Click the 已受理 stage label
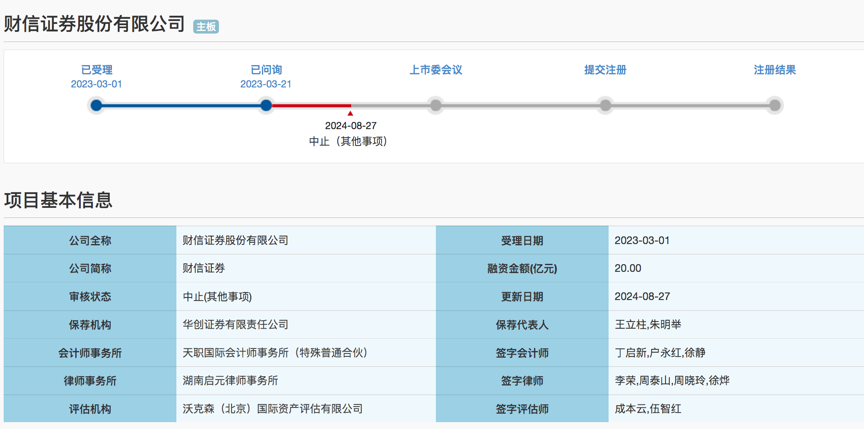 coord(96,70)
